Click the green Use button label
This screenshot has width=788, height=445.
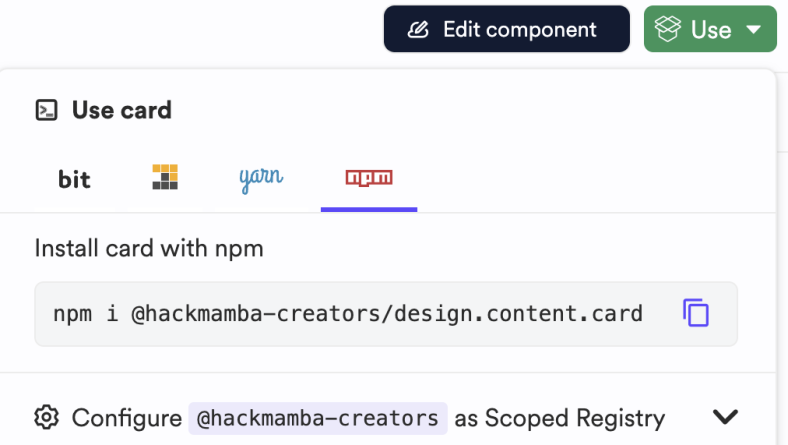click(x=710, y=30)
